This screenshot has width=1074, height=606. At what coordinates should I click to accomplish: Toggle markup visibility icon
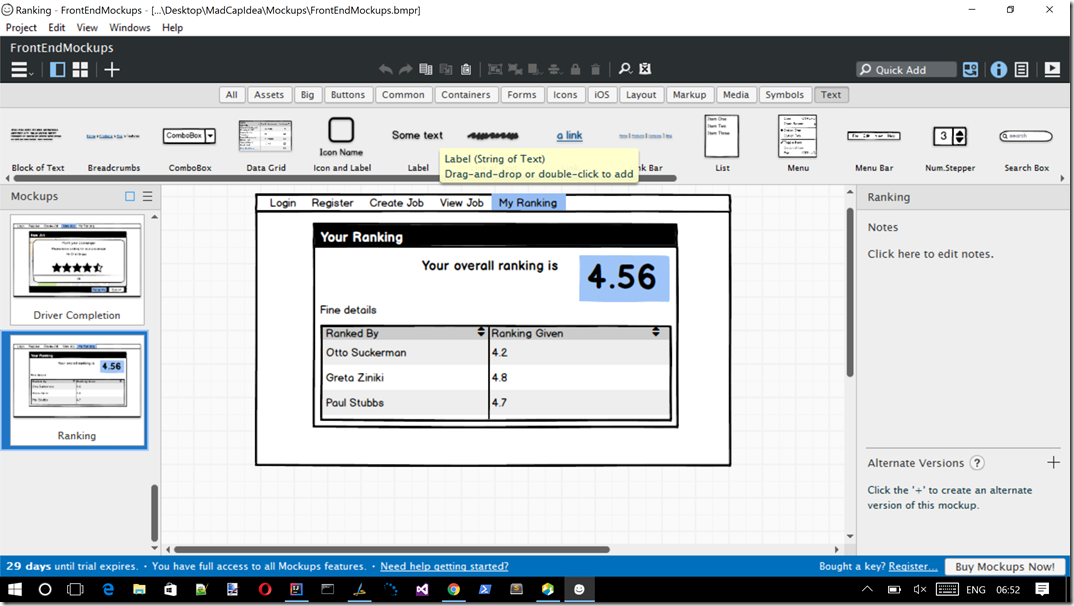click(645, 68)
